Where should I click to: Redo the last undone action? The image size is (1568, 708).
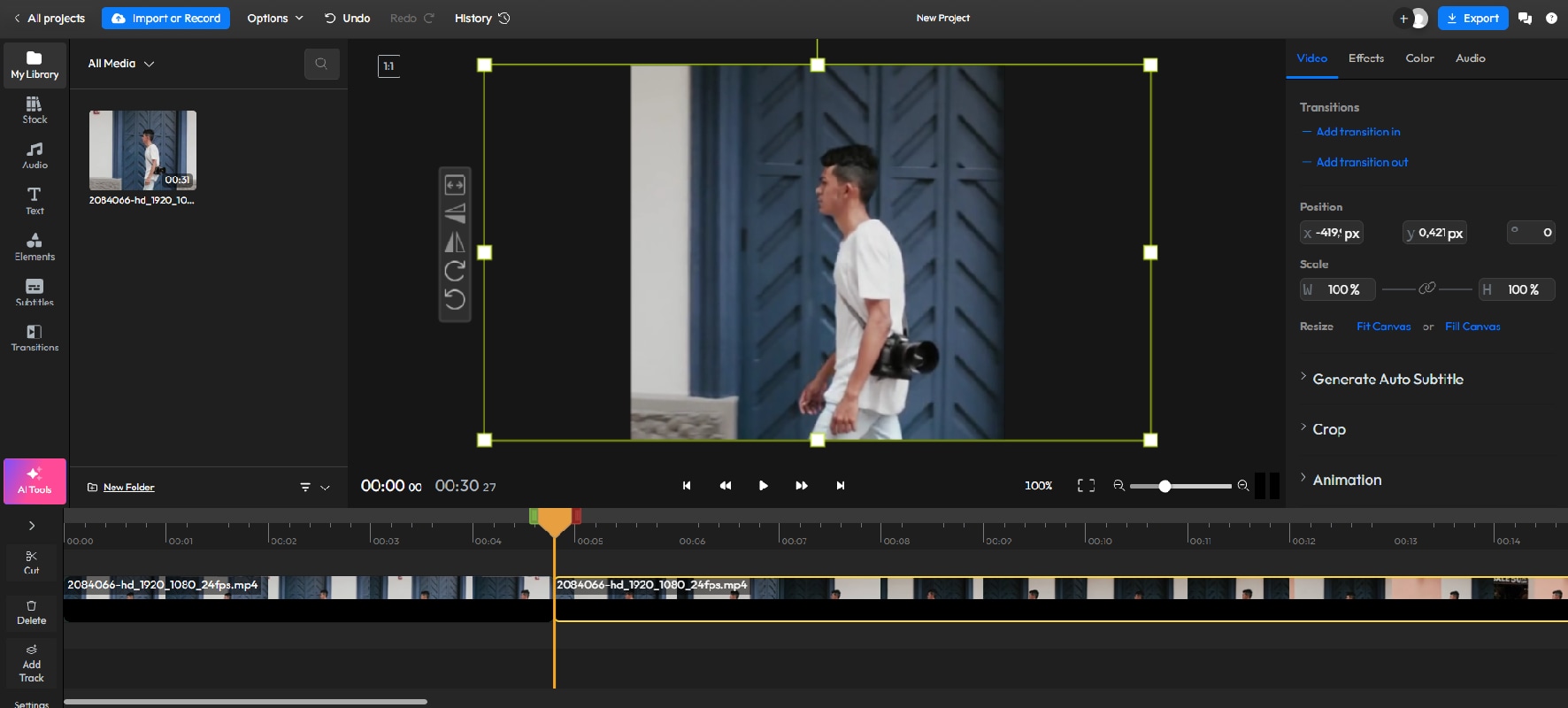(x=412, y=18)
